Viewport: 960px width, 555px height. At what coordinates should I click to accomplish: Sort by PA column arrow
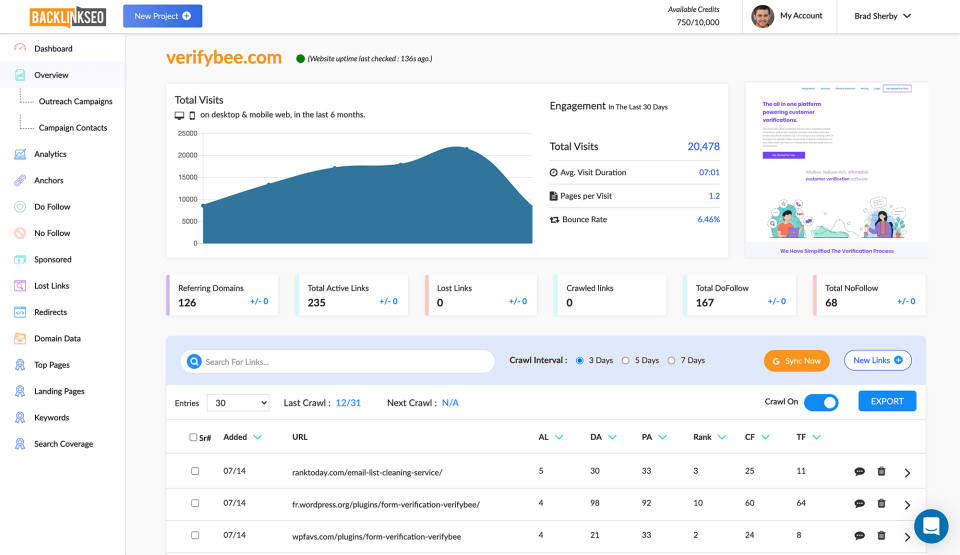(x=662, y=437)
